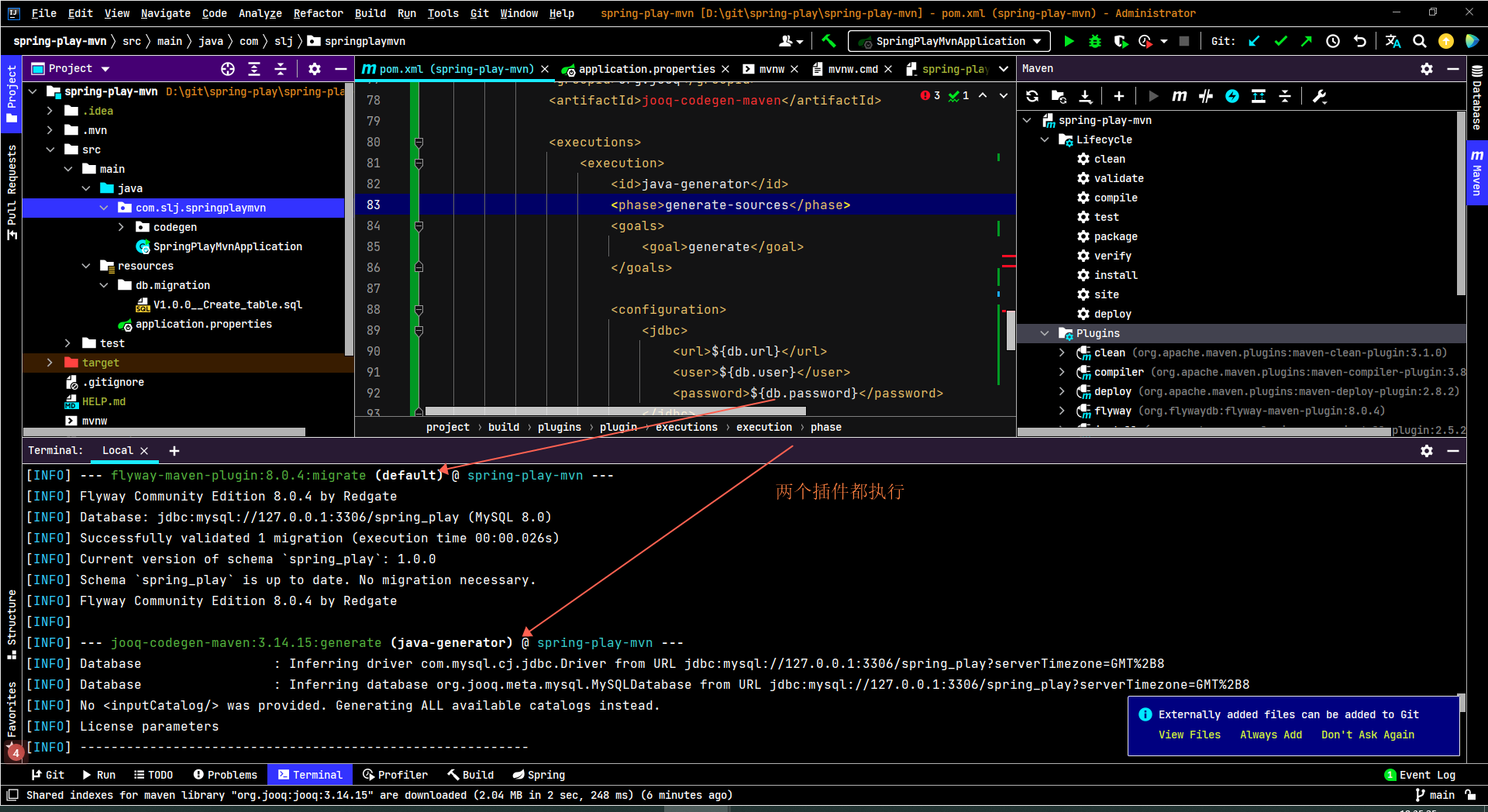Image resolution: width=1488 pixels, height=812 pixels.
Task: Update project via Git pull arrow
Action: [1254, 41]
